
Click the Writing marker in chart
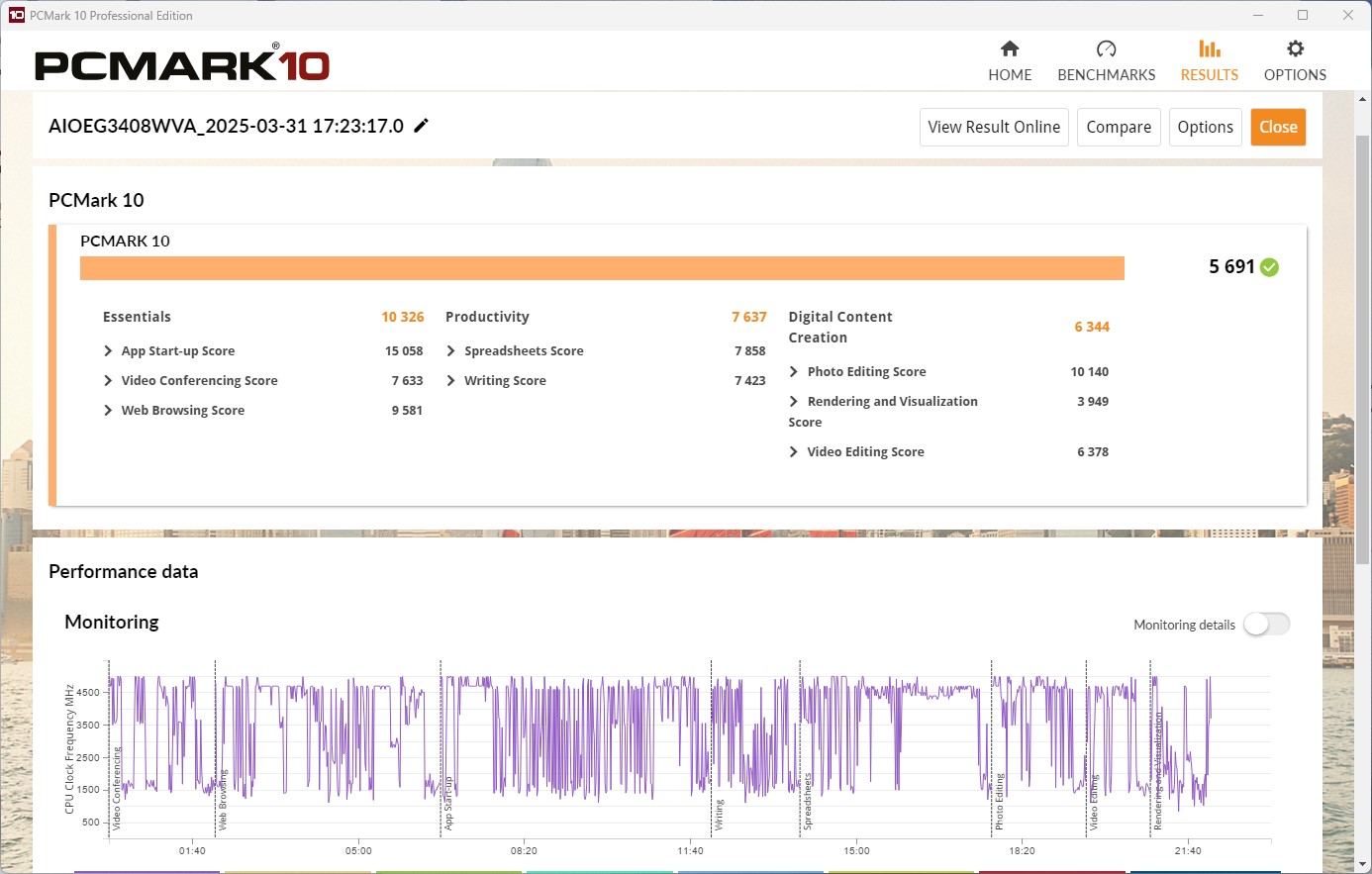tap(719, 815)
